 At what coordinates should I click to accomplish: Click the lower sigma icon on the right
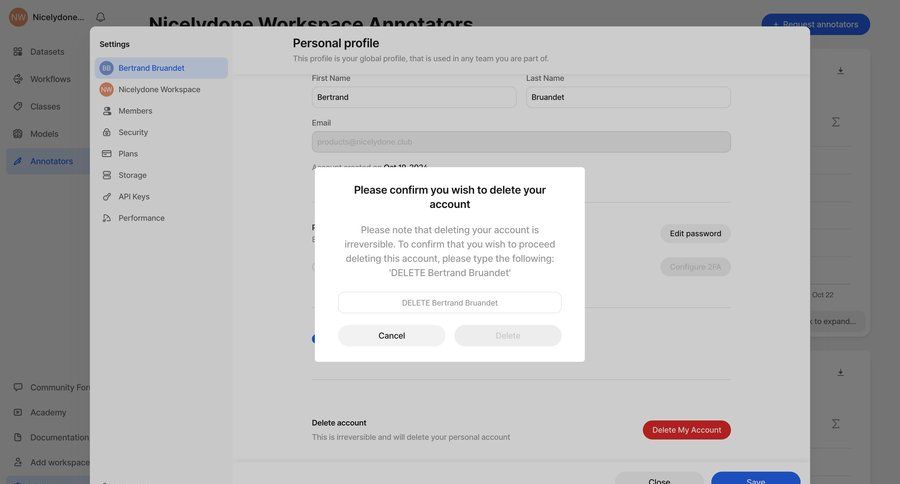(x=836, y=424)
